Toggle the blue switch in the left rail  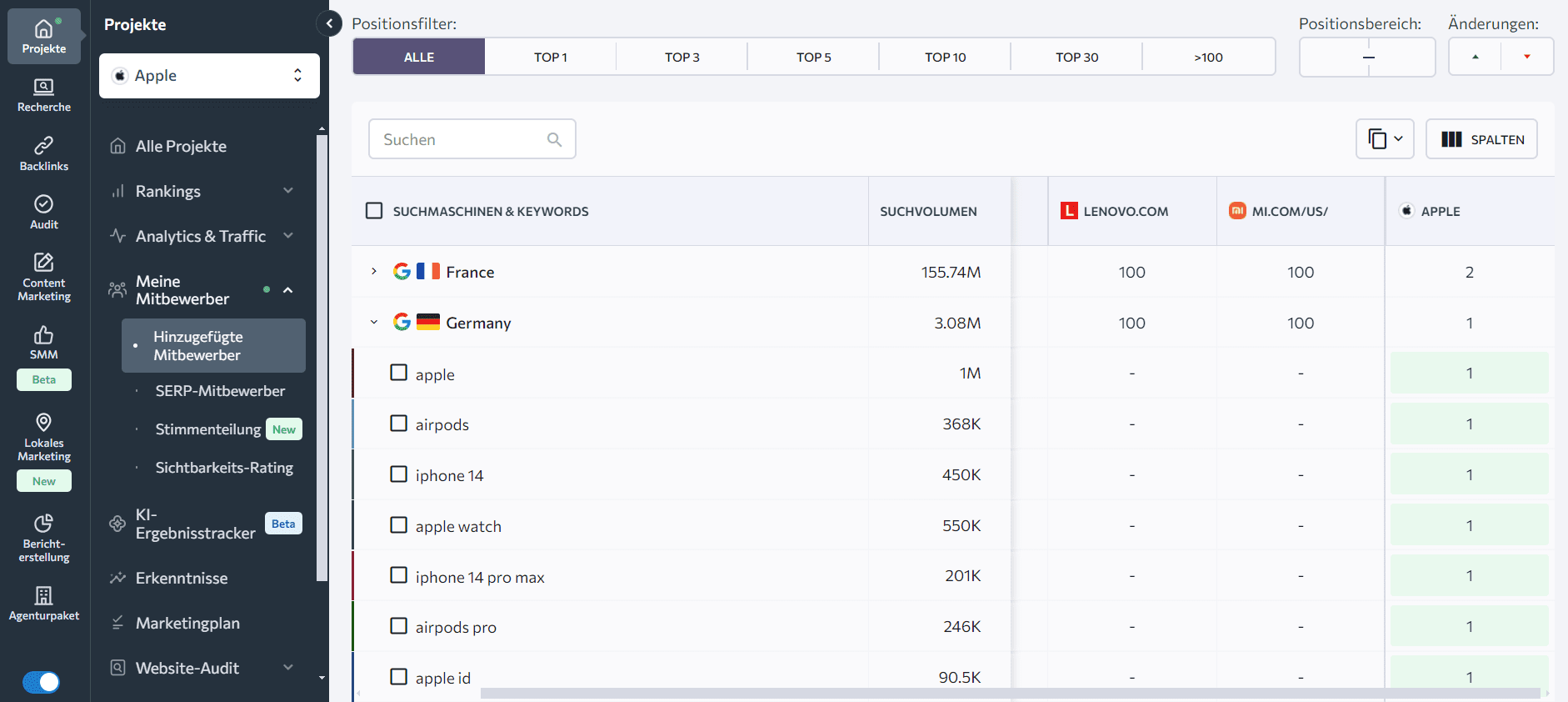pos(41,682)
